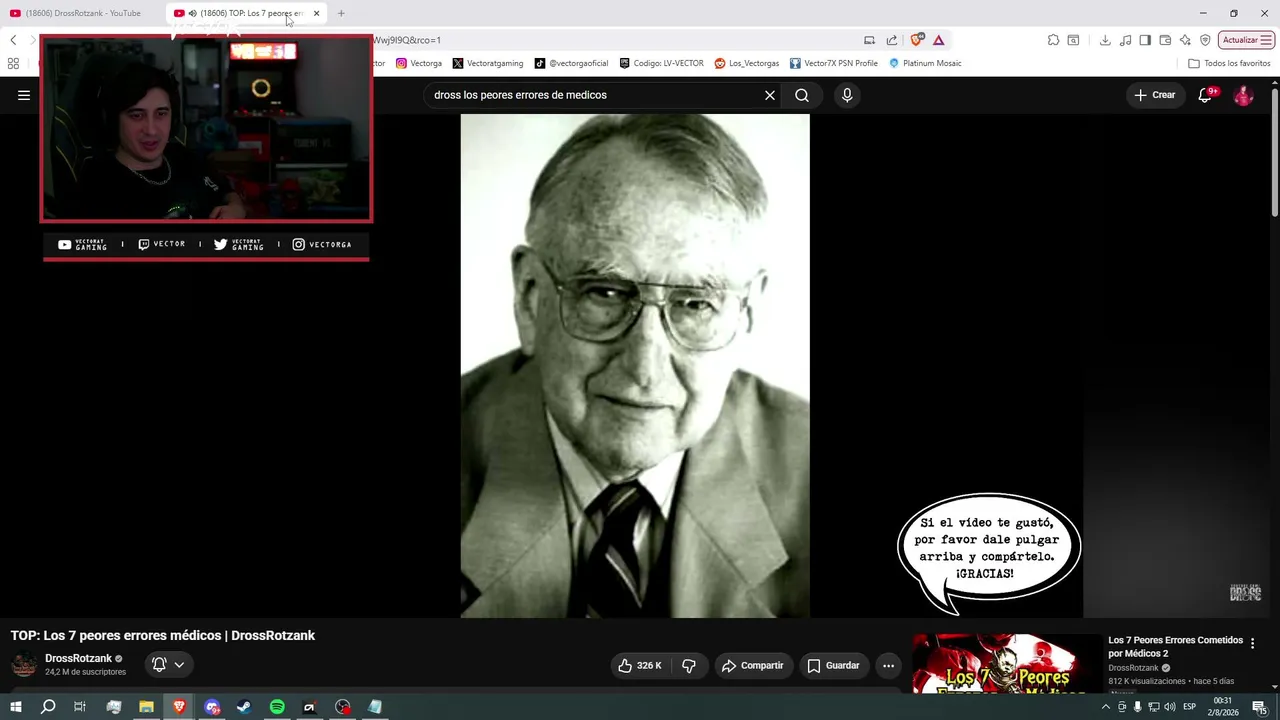Start voice search with the microphone
Viewport: 1280px width, 720px height.
[x=847, y=95]
